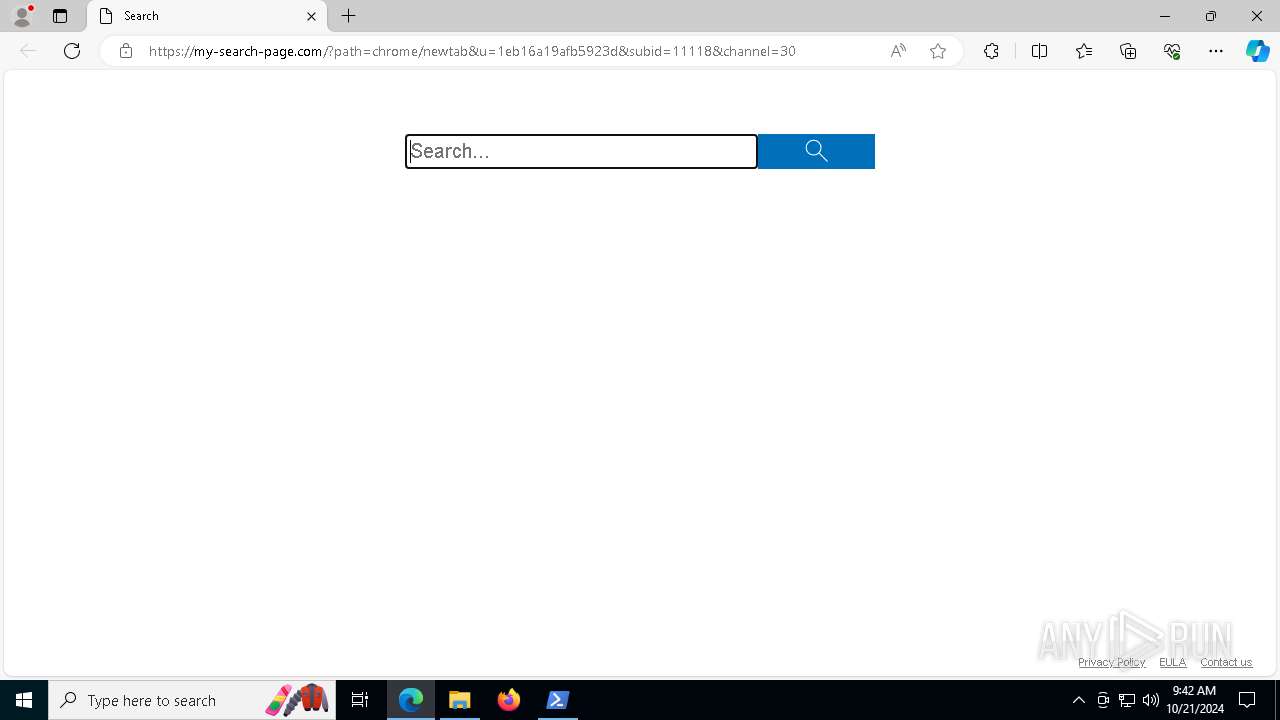Viewport: 1280px width, 720px height.
Task: Open the notification center
Action: [x=1247, y=700]
